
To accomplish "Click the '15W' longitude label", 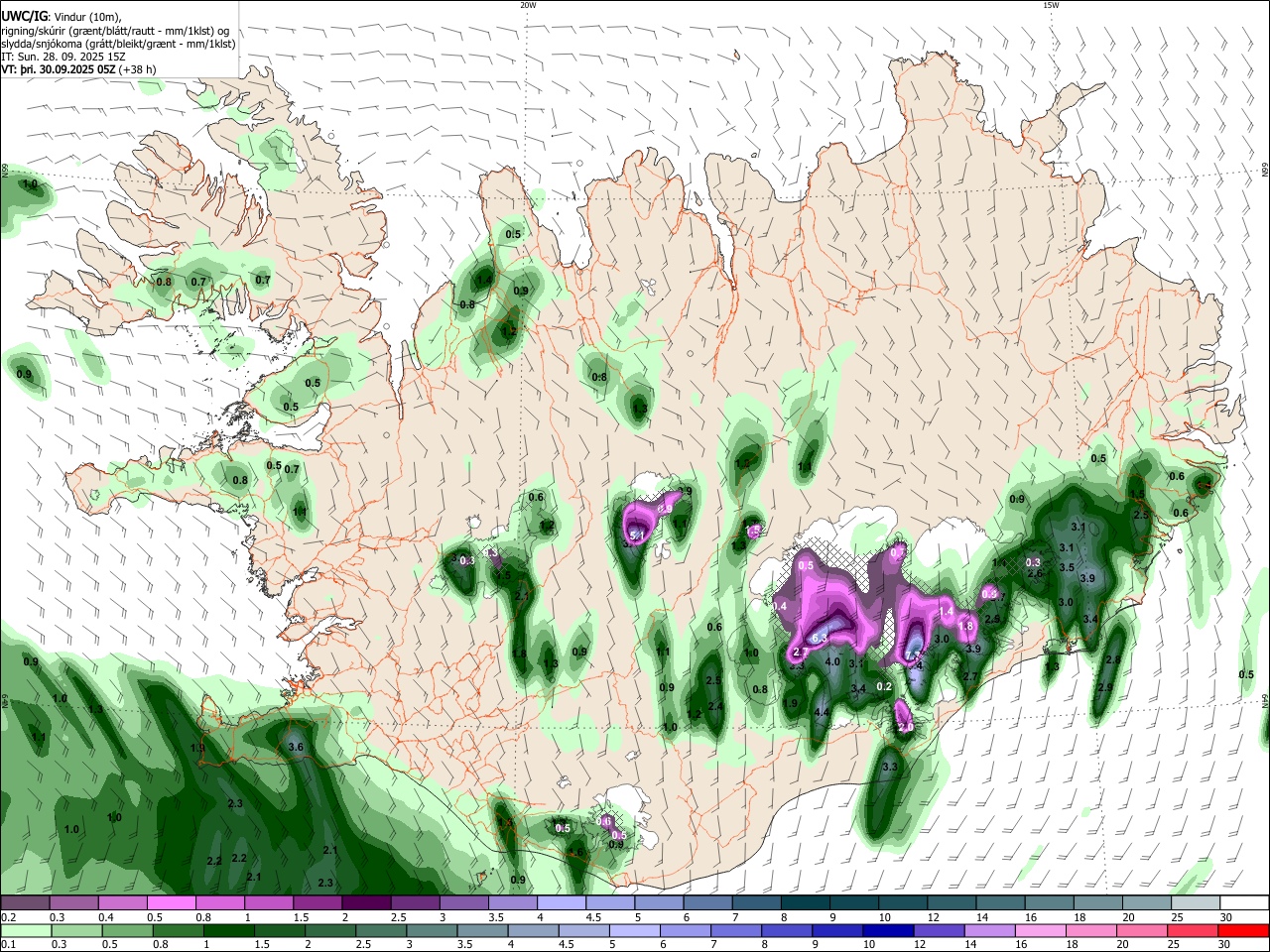I will [1051, 5].
